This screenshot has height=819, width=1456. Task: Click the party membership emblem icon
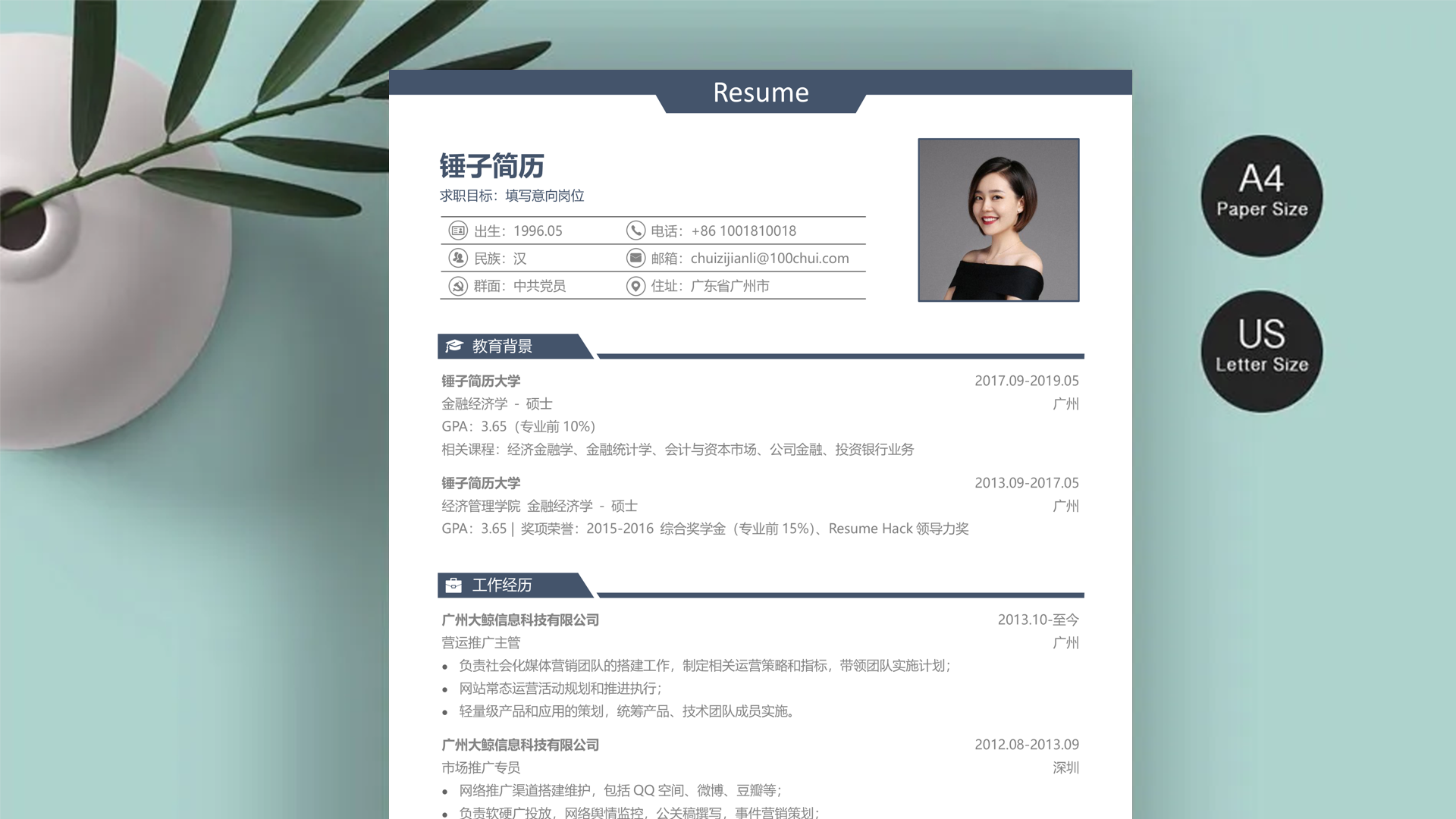coord(458,286)
